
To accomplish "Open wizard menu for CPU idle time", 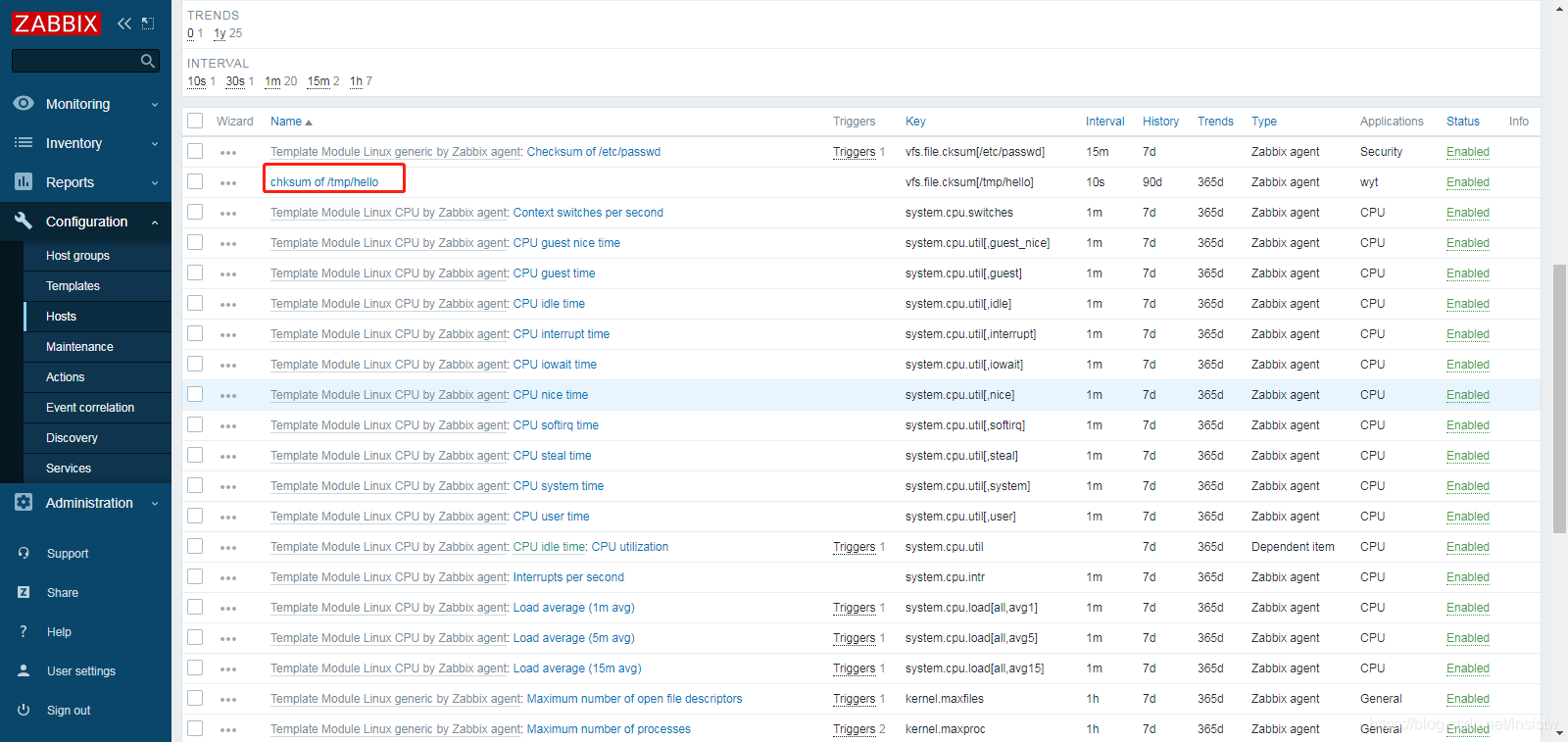I will tap(228, 305).
